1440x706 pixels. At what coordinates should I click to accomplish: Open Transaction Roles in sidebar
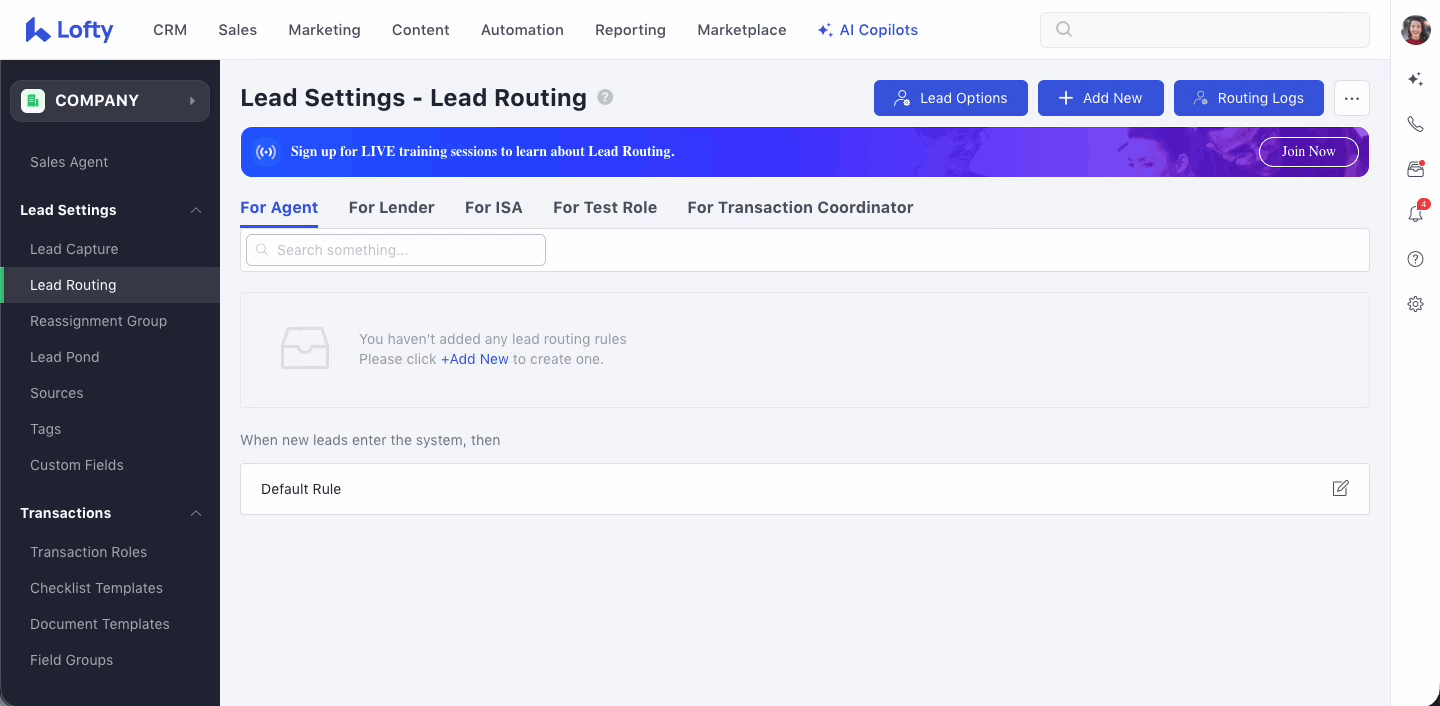pyautogui.click(x=88, y=552)
